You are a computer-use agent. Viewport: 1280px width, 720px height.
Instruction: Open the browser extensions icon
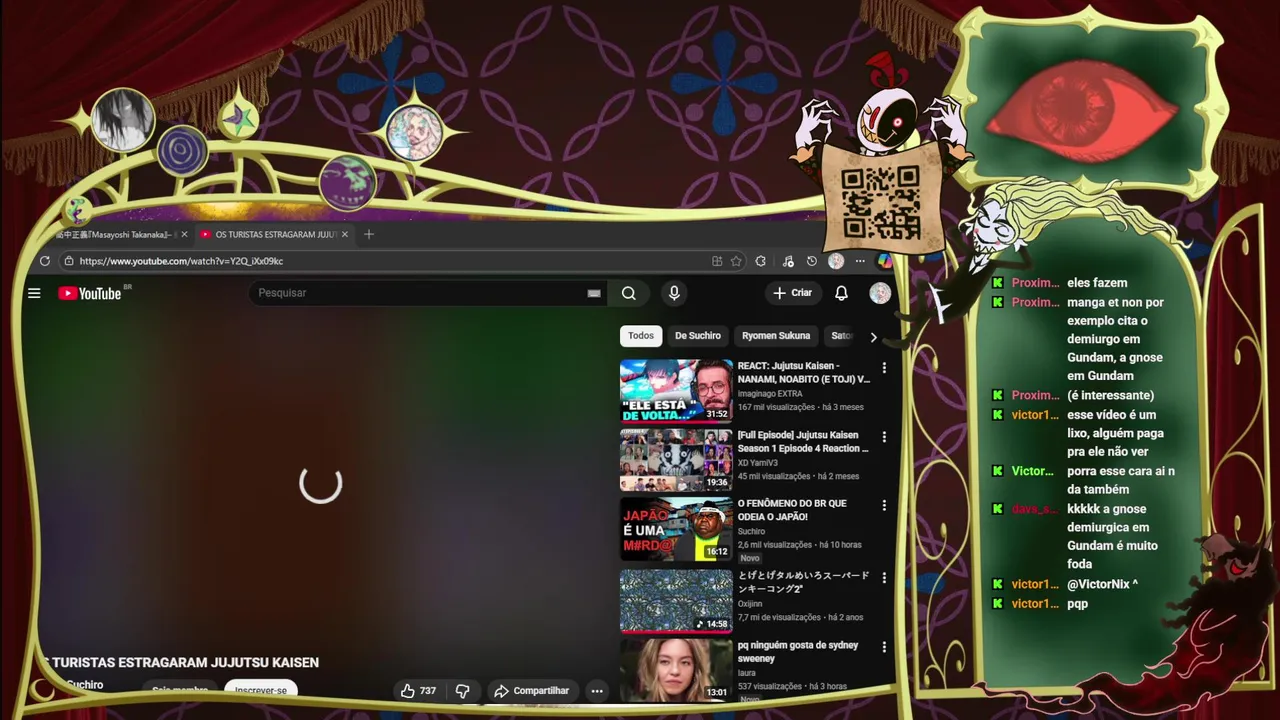coord(760,261)
